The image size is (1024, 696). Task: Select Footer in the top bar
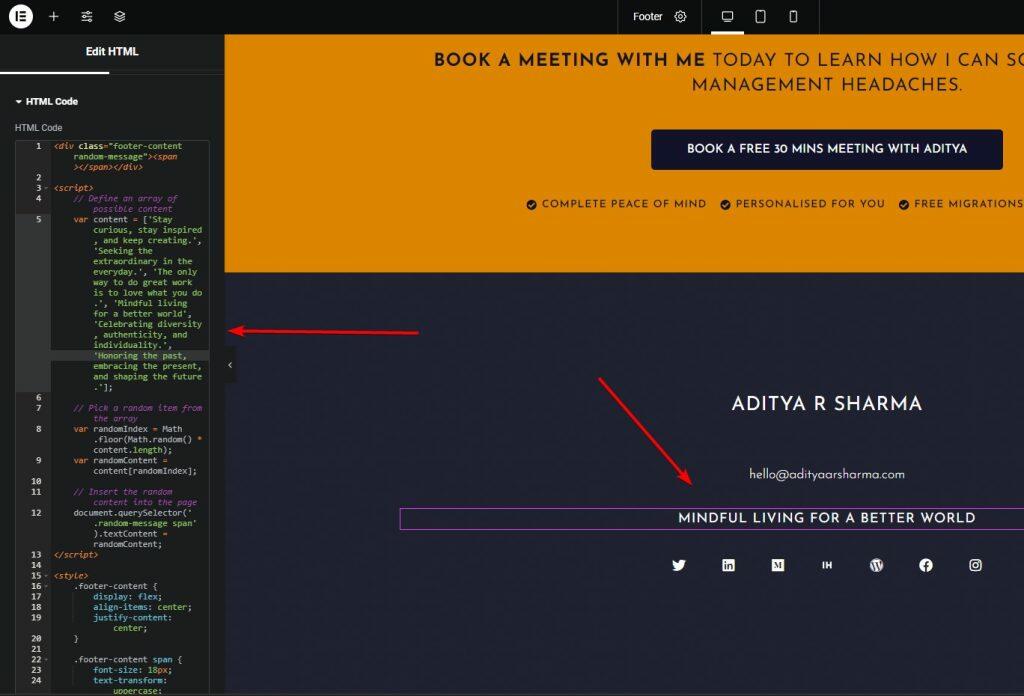point(647,16)
